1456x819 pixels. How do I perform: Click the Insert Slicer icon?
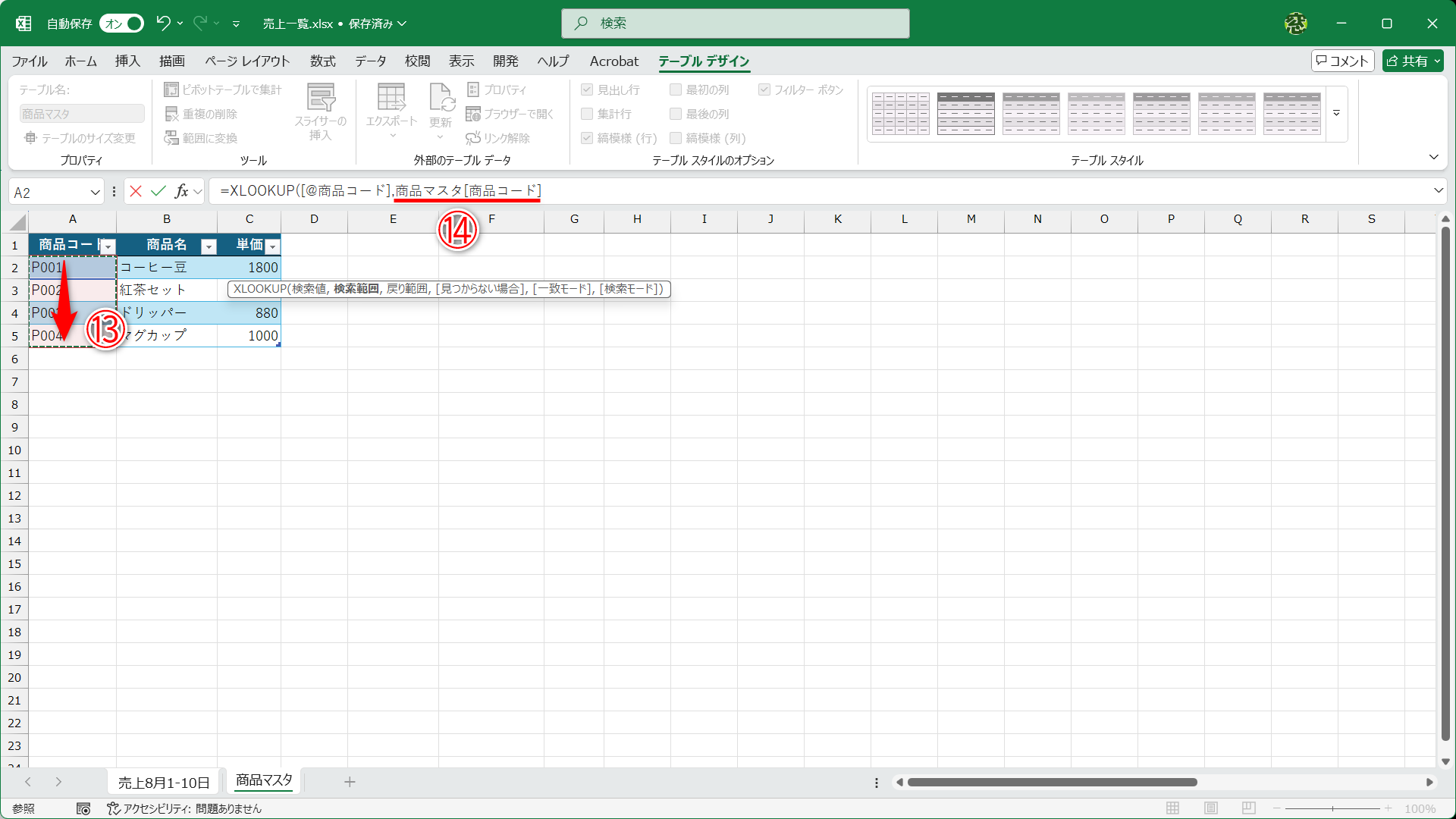(321, 99)
